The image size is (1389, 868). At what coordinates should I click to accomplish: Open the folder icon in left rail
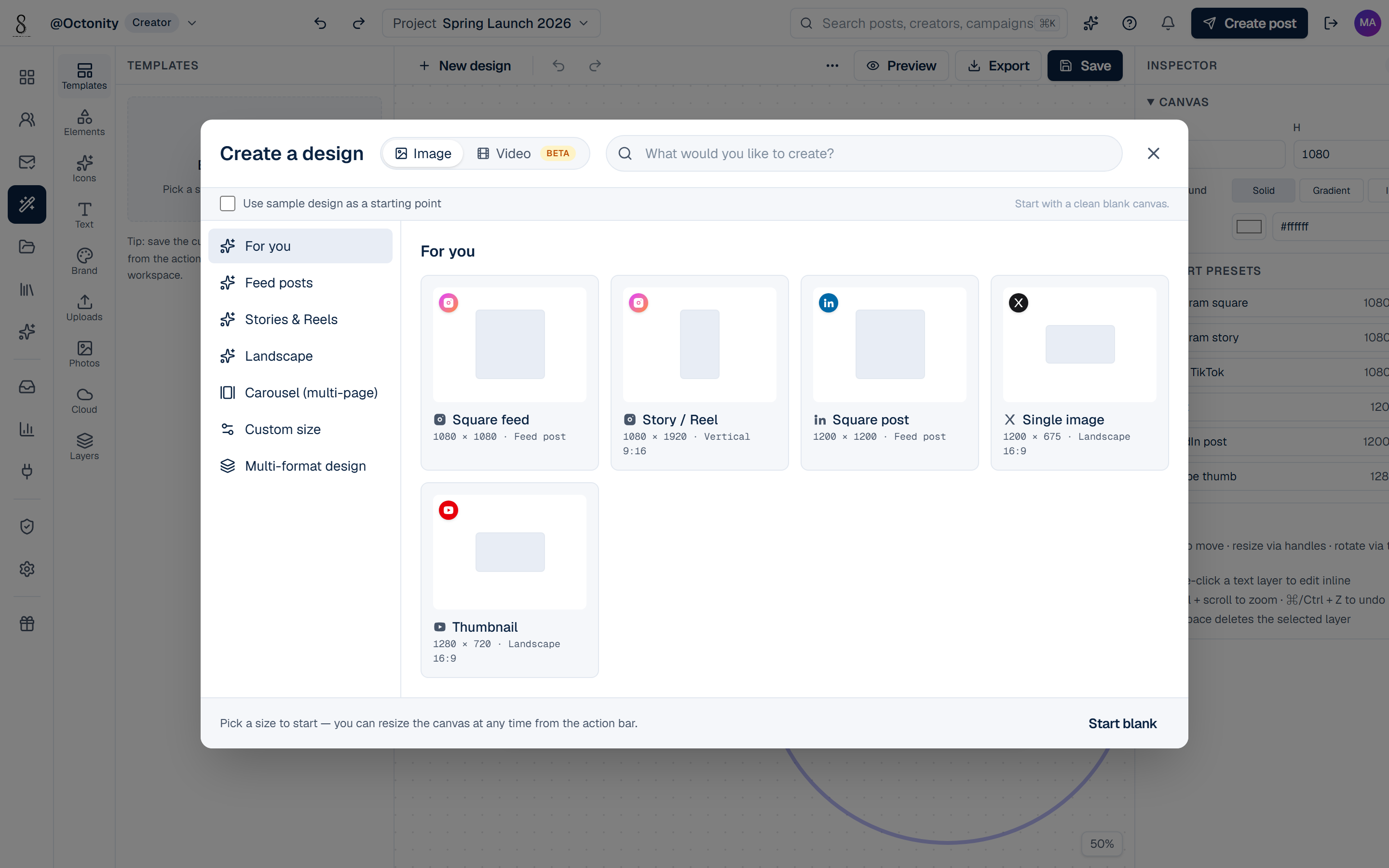[x=27, y=247]
